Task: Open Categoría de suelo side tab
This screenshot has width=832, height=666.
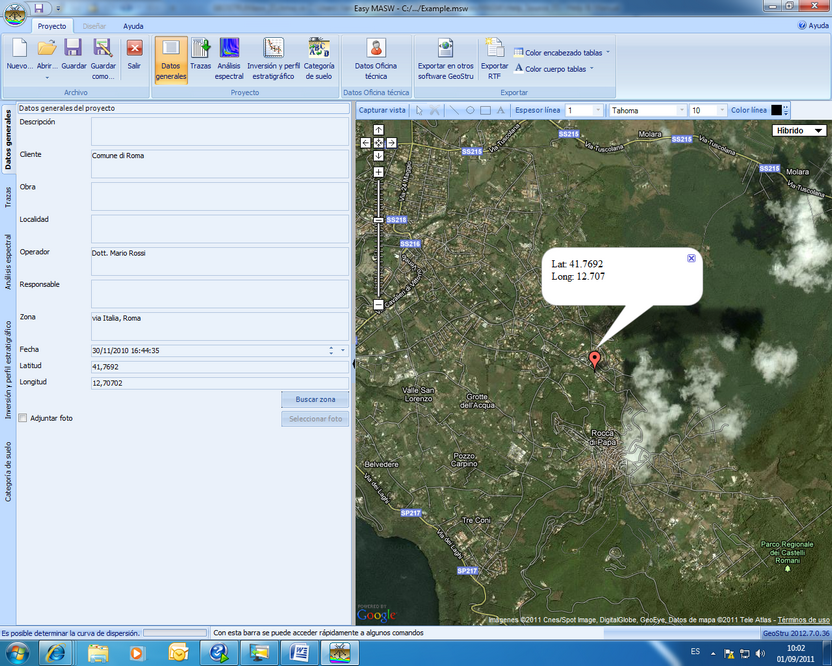Action: (8, 472)
